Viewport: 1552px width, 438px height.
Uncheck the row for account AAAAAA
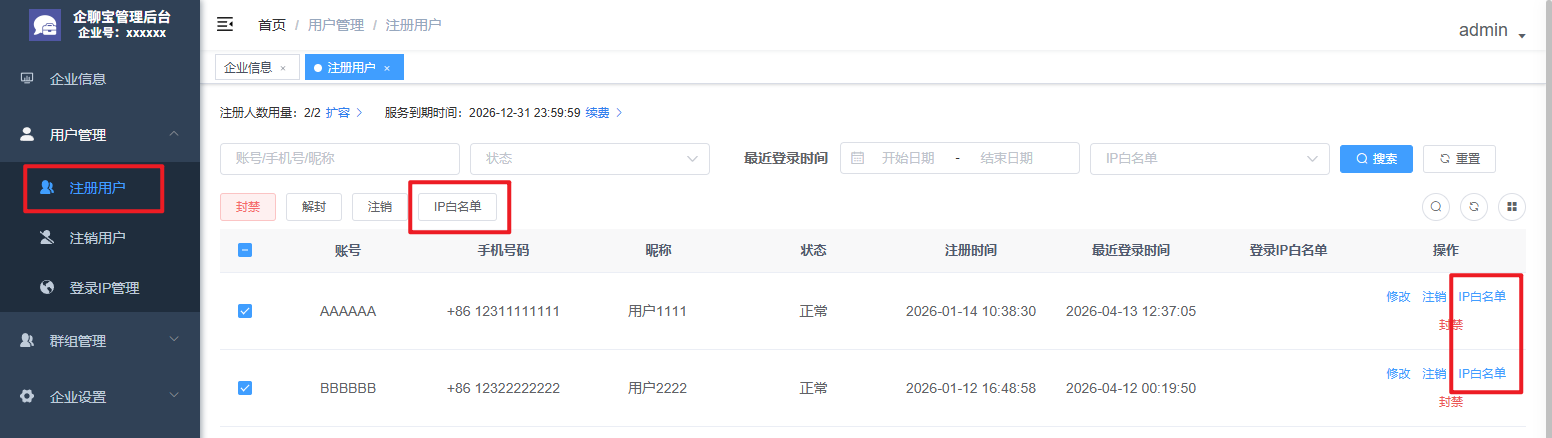[245, 311]
